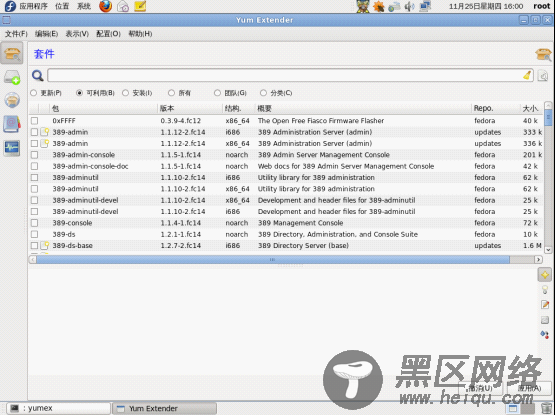Click the vertical scrollbar thumb of list
Image resolution: width=555 pixels, height=415 pixels.
(548, 118)
